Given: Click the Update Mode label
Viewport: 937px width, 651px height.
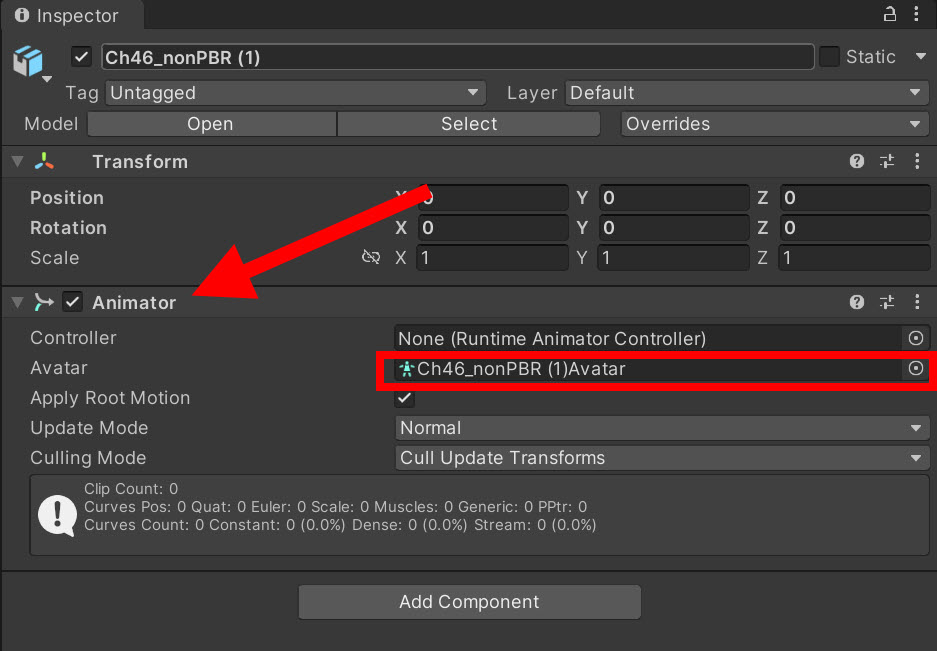Looking at the screenshot, I should click(x=89, y=428).
